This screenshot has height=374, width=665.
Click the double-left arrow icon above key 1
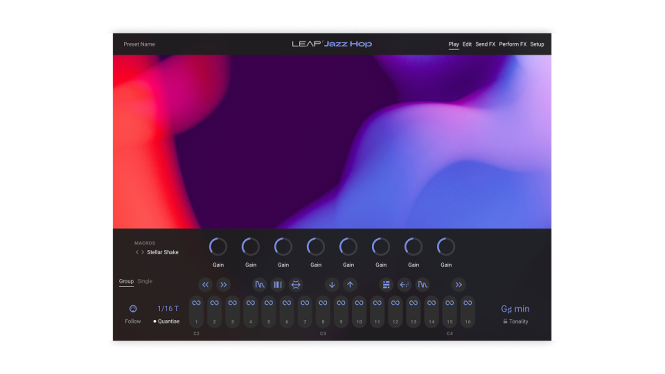[x=205, y=285]
